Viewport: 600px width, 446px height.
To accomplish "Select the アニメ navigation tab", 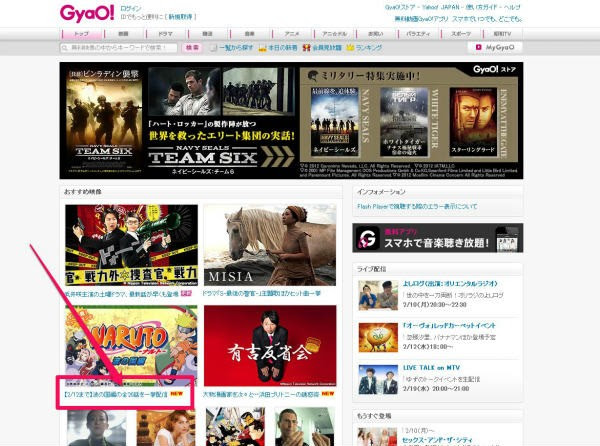I will (x=292, y=34).
